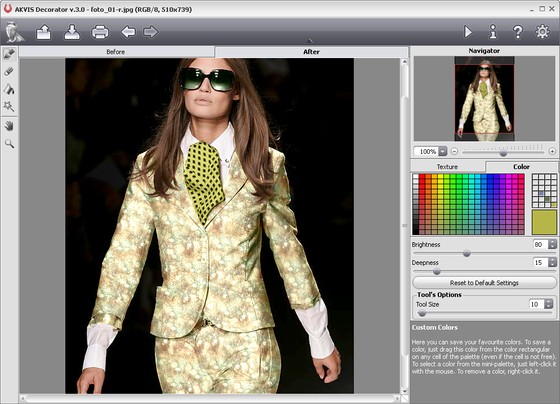
Task: Activate the hand pan tool
Action: [x=9, y=126]
